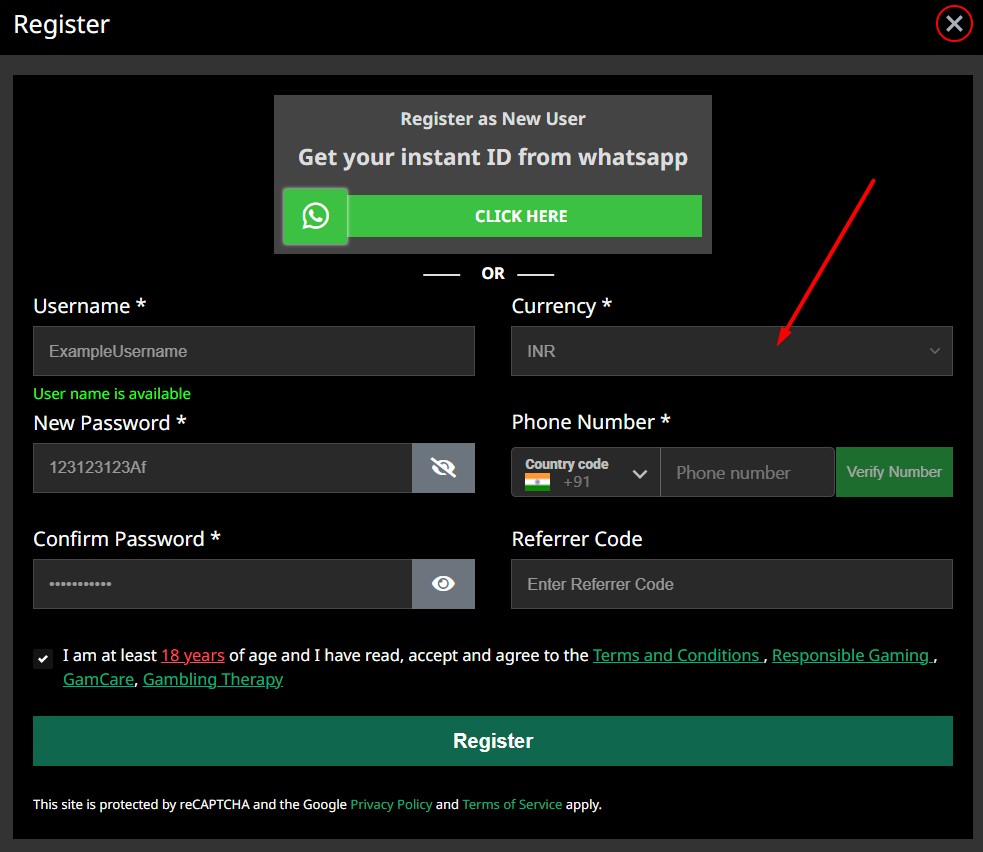Viewport: 983px width, 852px height.
Task: Focus the Confirm Password field
Action: (x=223, y=584)
